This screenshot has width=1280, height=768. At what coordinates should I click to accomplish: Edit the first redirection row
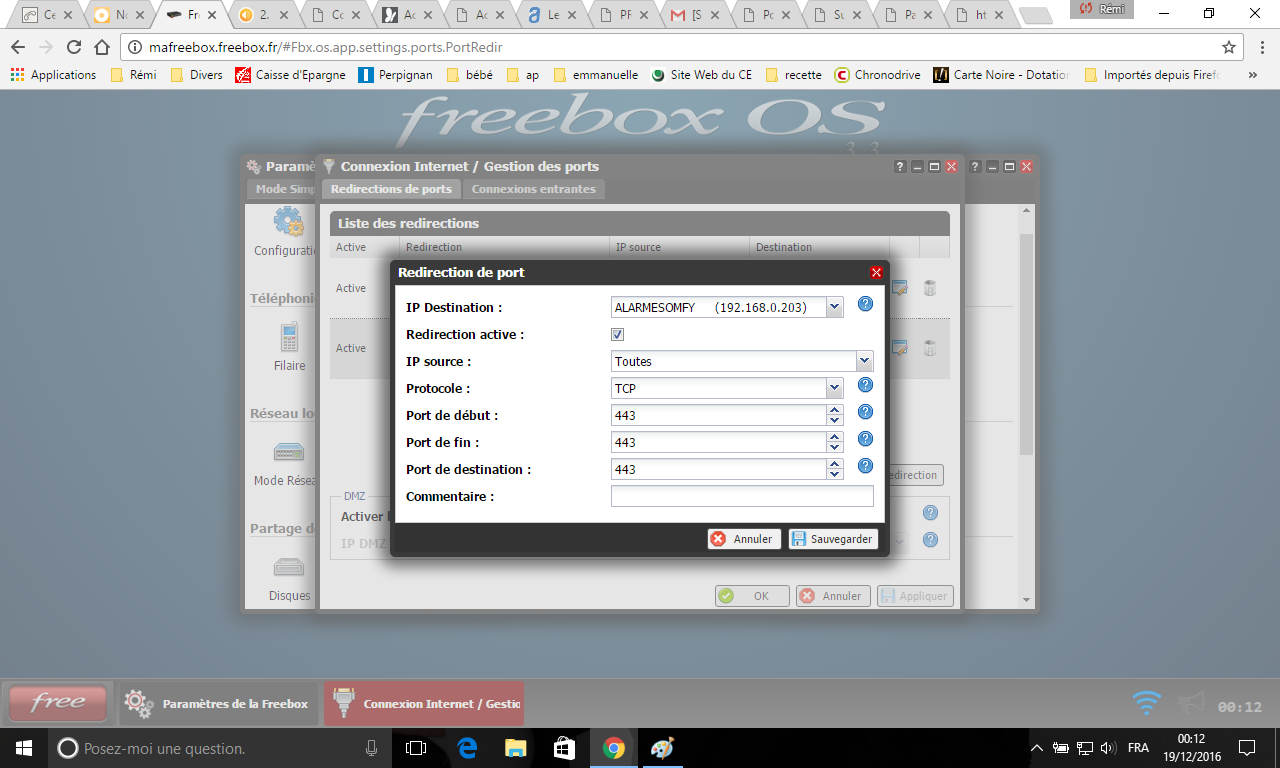[x=899, y=288]
